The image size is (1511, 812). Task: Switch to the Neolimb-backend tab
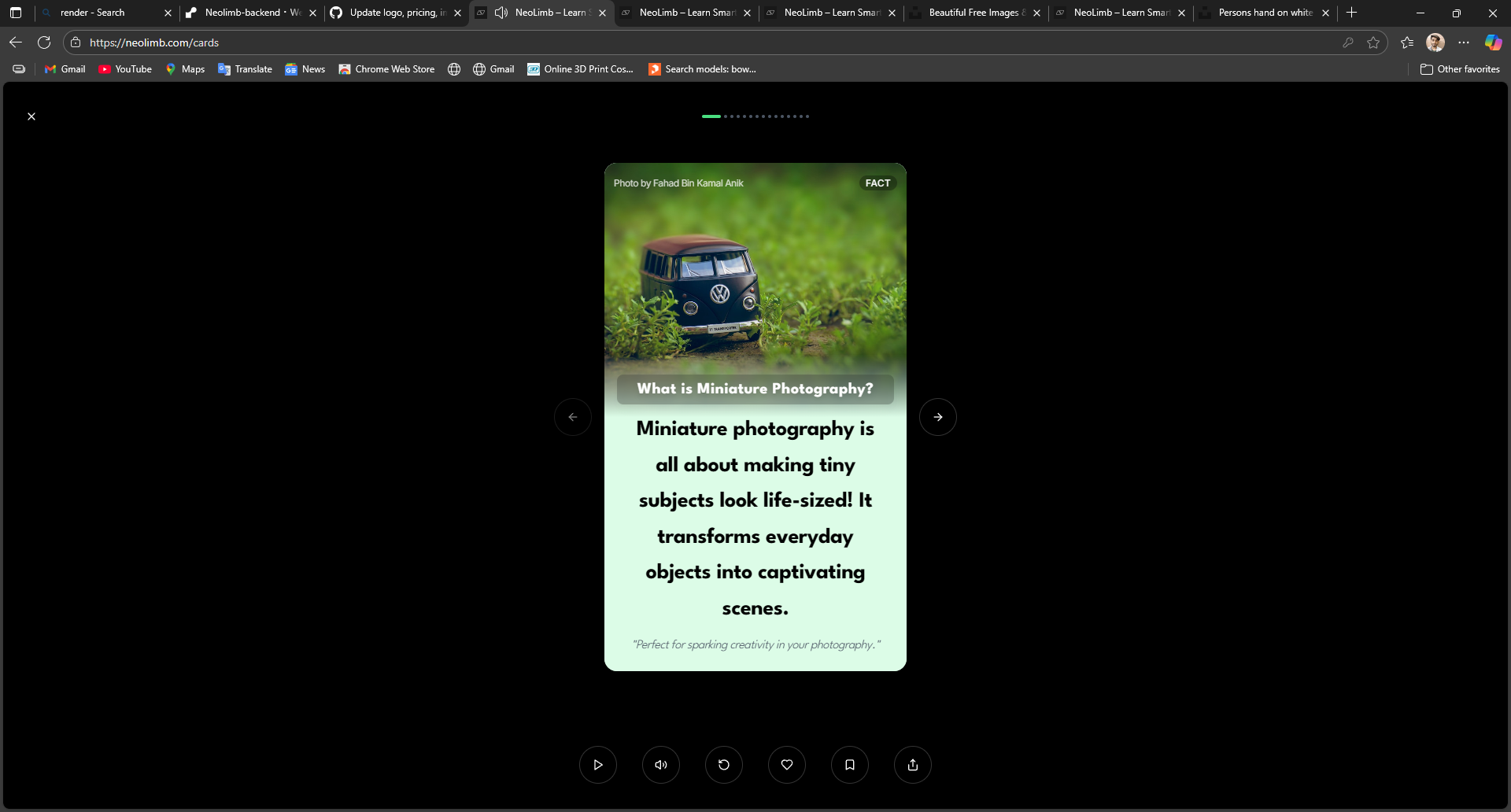pos(242,13)
